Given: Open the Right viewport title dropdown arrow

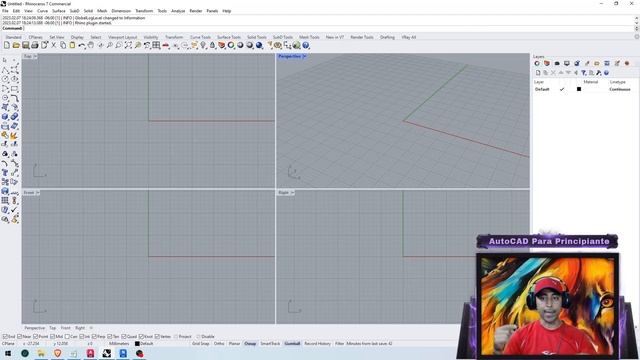Looking at the screenshot, I should point(292,193).
